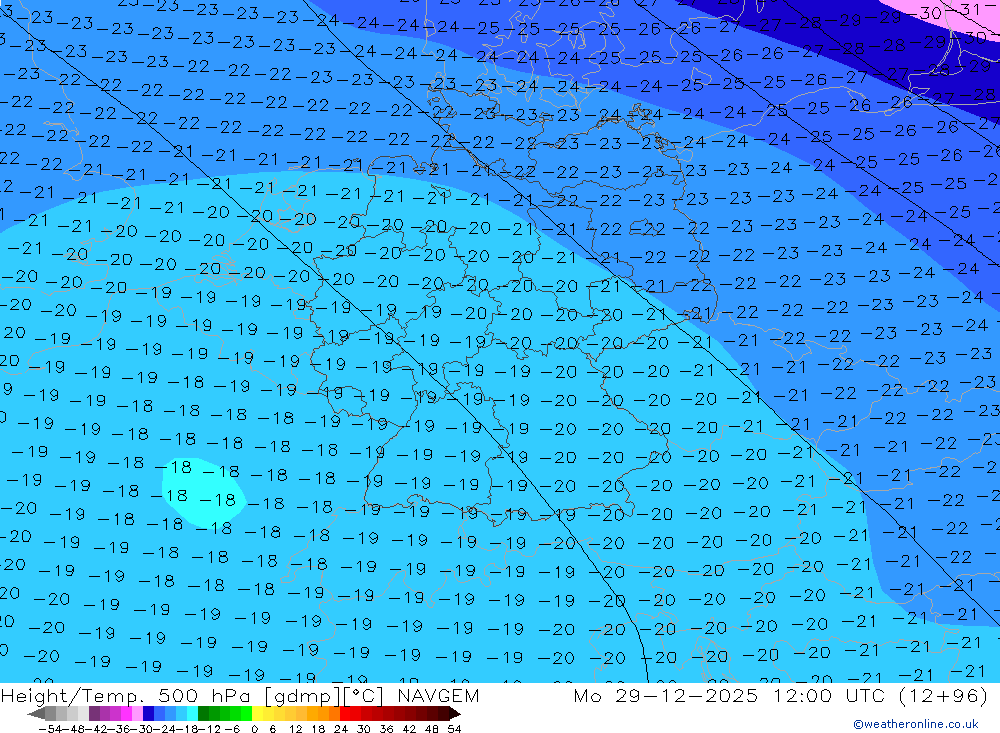Image resolution: width=1000 pixels, height=733 pixels.
Task: Select the cyan legend swatch near -18
Action: (191, 714)
